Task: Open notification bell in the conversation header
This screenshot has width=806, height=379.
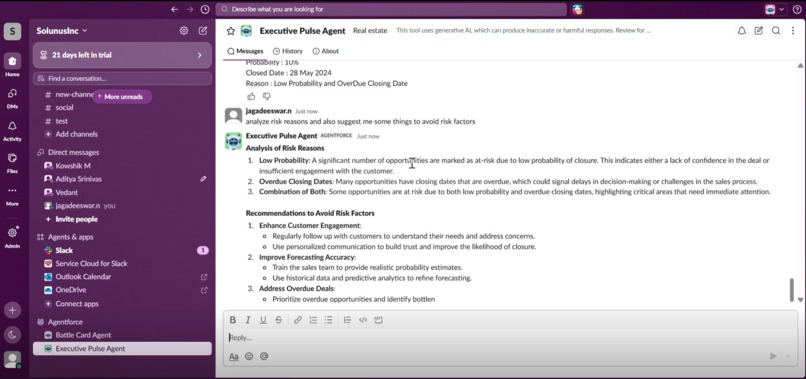Action: tap(742, 31)
